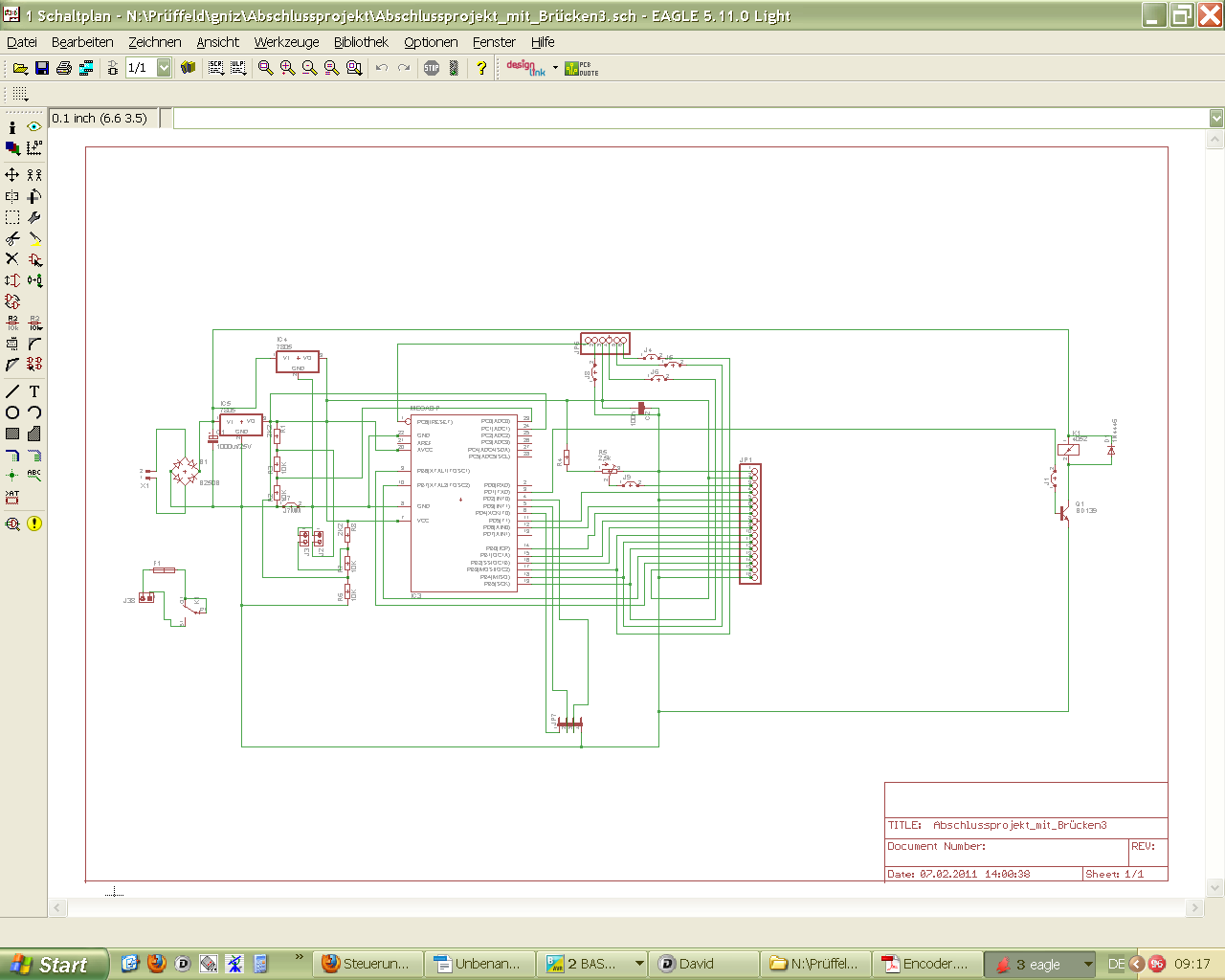Click the Show eye icon
Screen dimensions: 1225x980
[34, 126]
